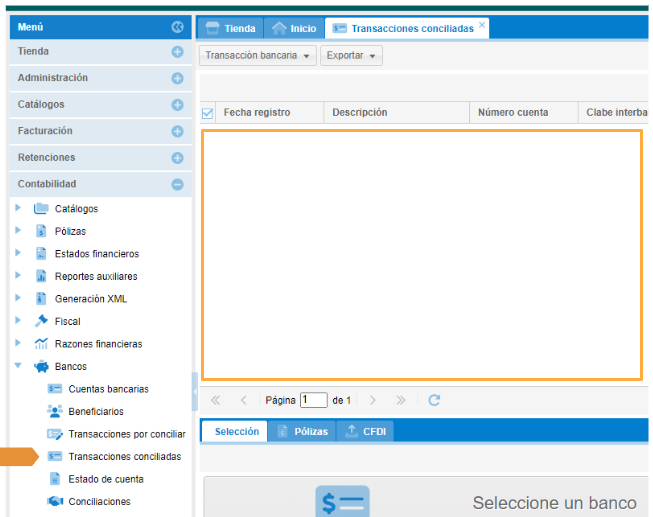The width and height of the screenshot is (653, 517).
Task: Click the Pólizas document icon in tree
Action: click(x=41, y=231)
